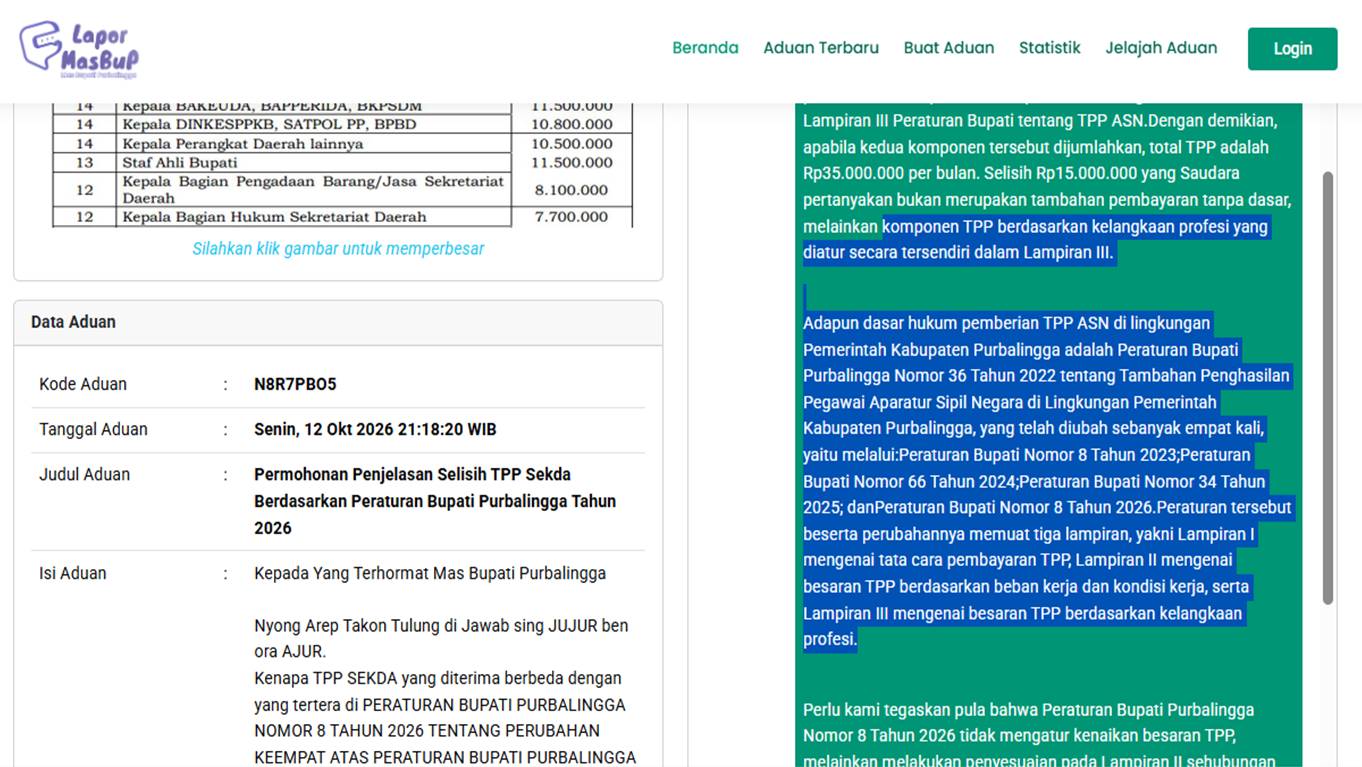View the Statistik page

click(1050, 48)
